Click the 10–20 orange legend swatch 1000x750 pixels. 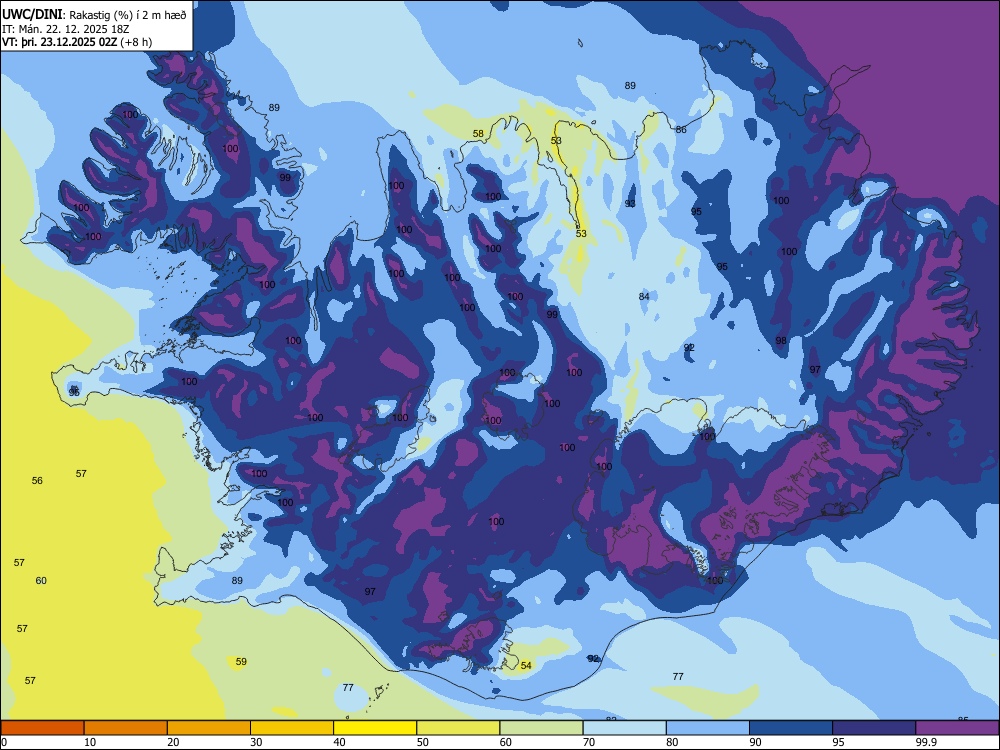point(126,728)
